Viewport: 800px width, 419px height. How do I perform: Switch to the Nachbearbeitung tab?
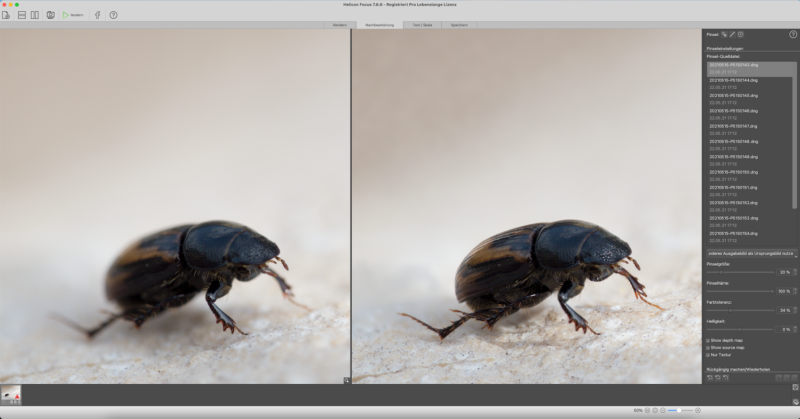[380, 25]
